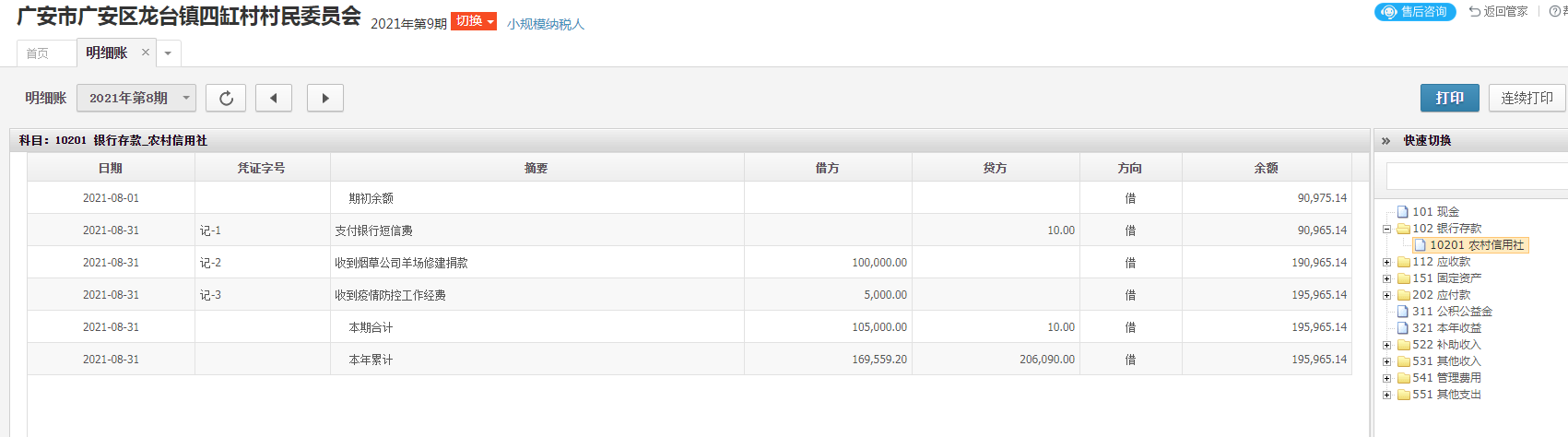Screen dimensions: 1568x437
Task: Expand the 541 管理费用 tree node
Action: coord(1386,378)
